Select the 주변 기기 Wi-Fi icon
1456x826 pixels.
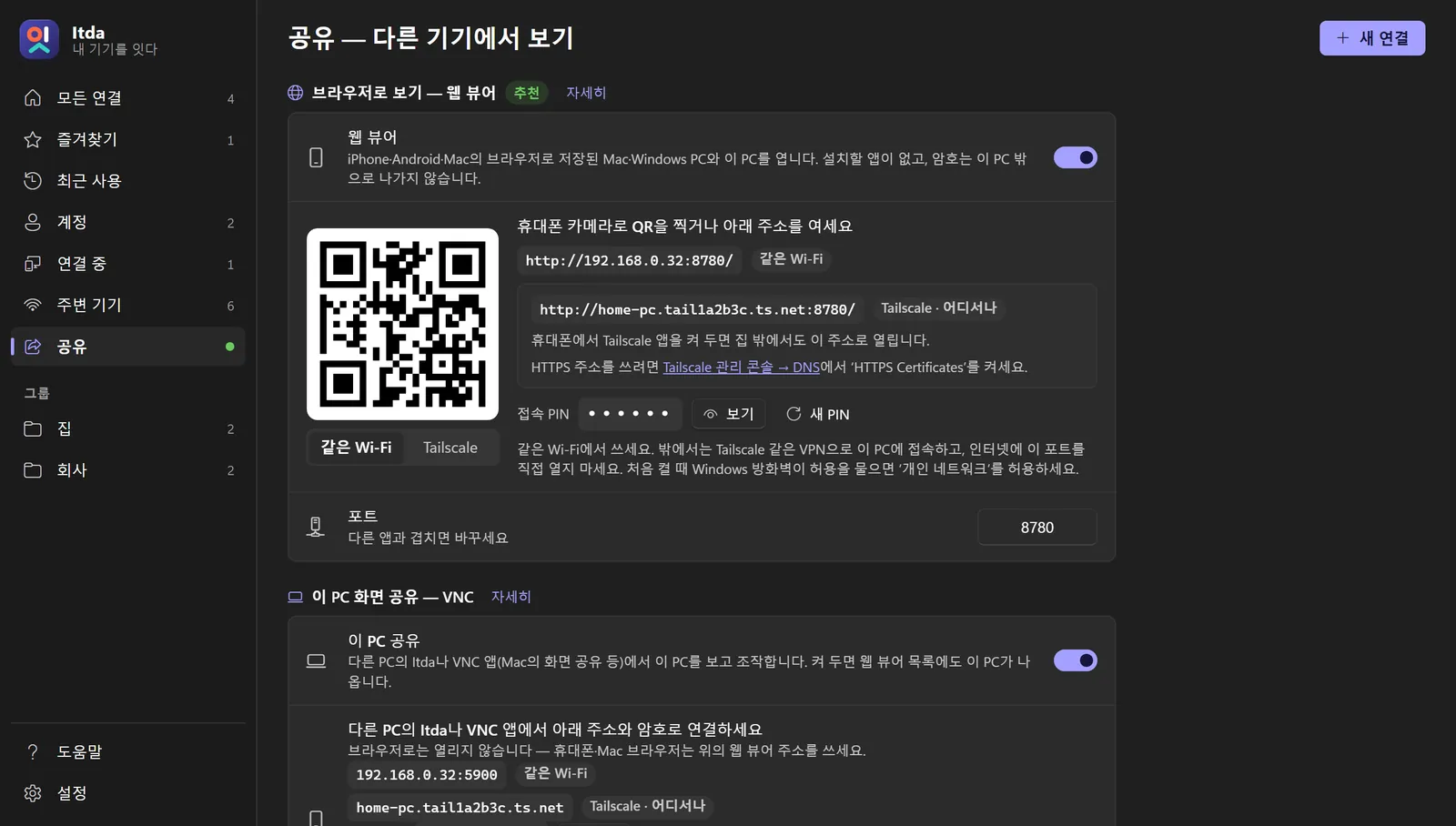[x=33, y=305]
